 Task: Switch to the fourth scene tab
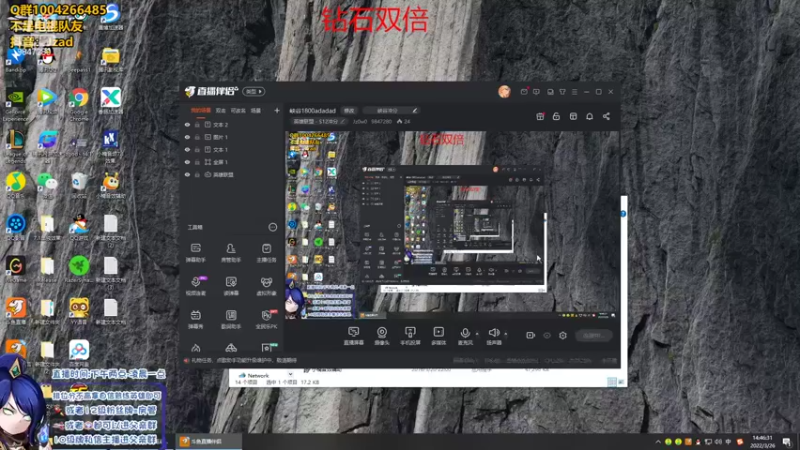256,110
